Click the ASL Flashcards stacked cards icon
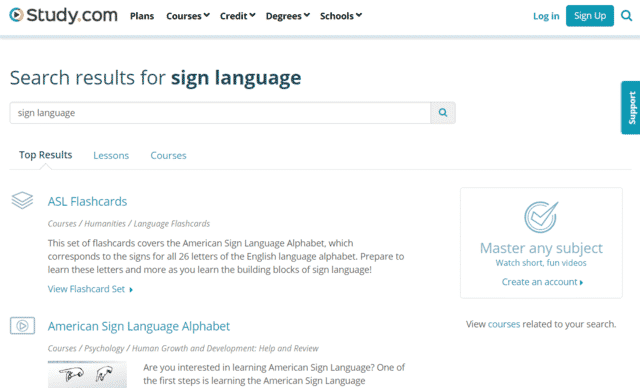The image size is (640, 388). 22,200
